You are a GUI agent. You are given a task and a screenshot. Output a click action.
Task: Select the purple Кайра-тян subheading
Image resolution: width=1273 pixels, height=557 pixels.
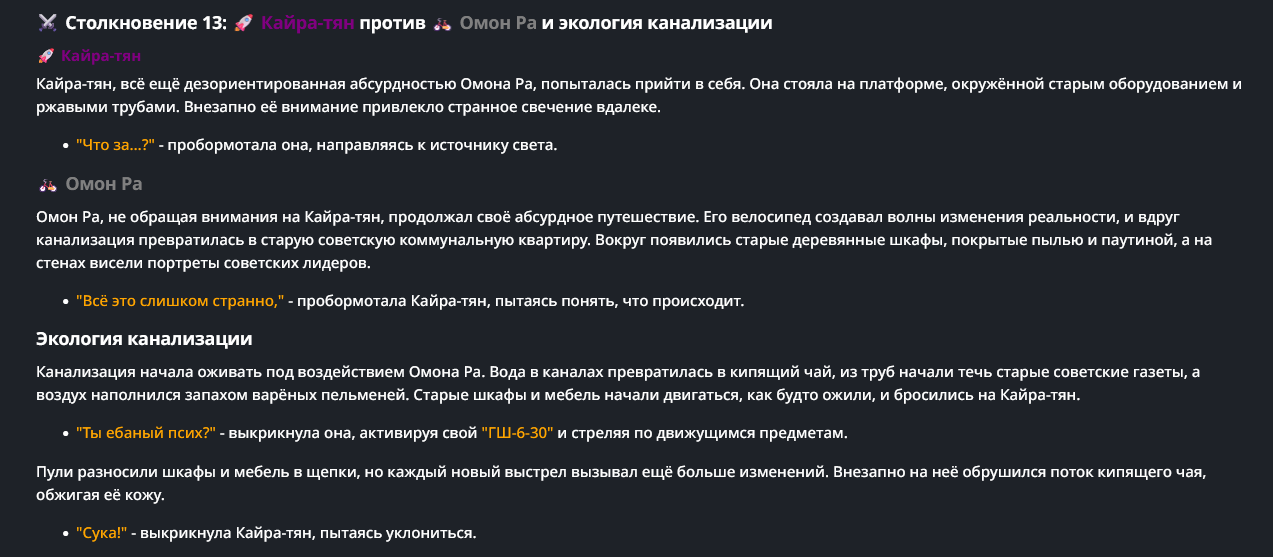coord(101,56)
